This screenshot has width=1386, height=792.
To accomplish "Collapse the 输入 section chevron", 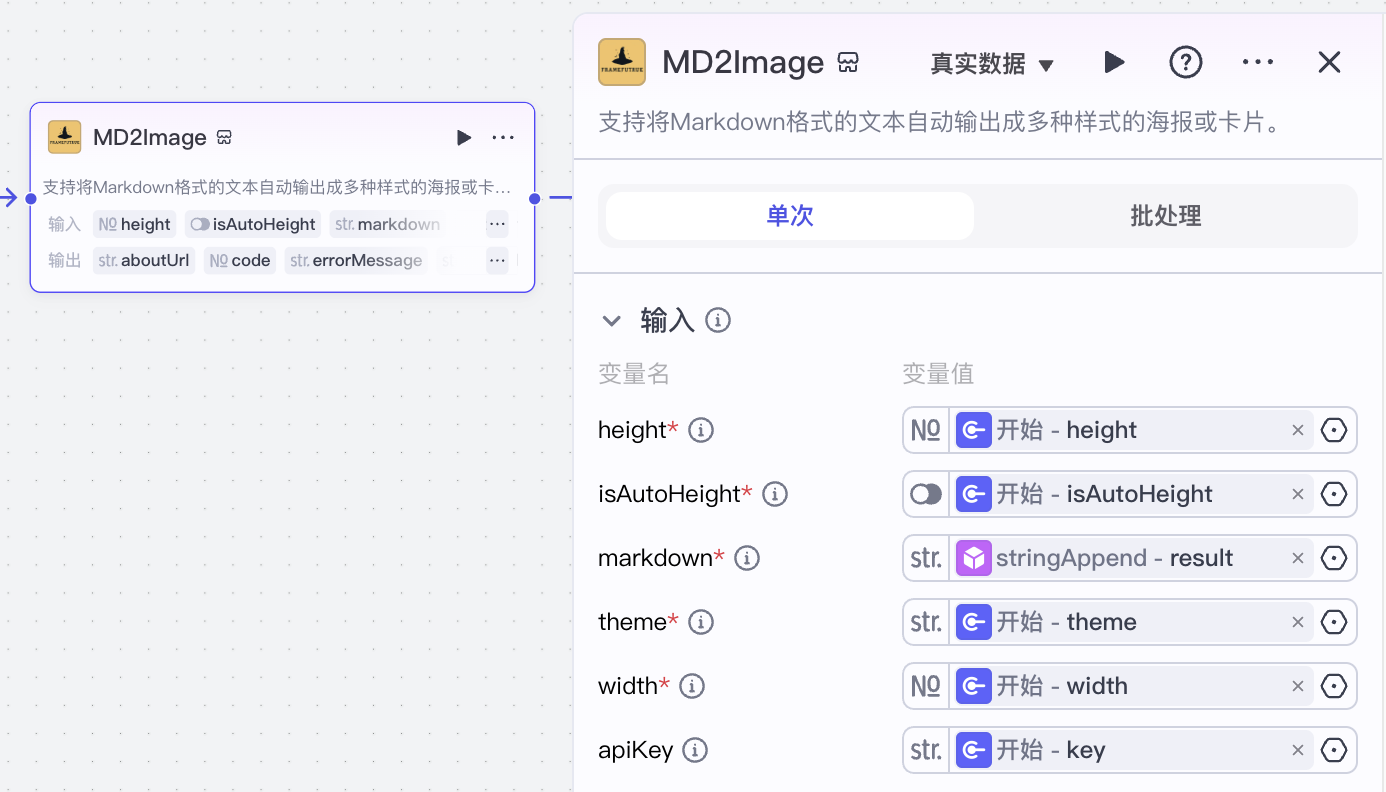I will point(612,320).
